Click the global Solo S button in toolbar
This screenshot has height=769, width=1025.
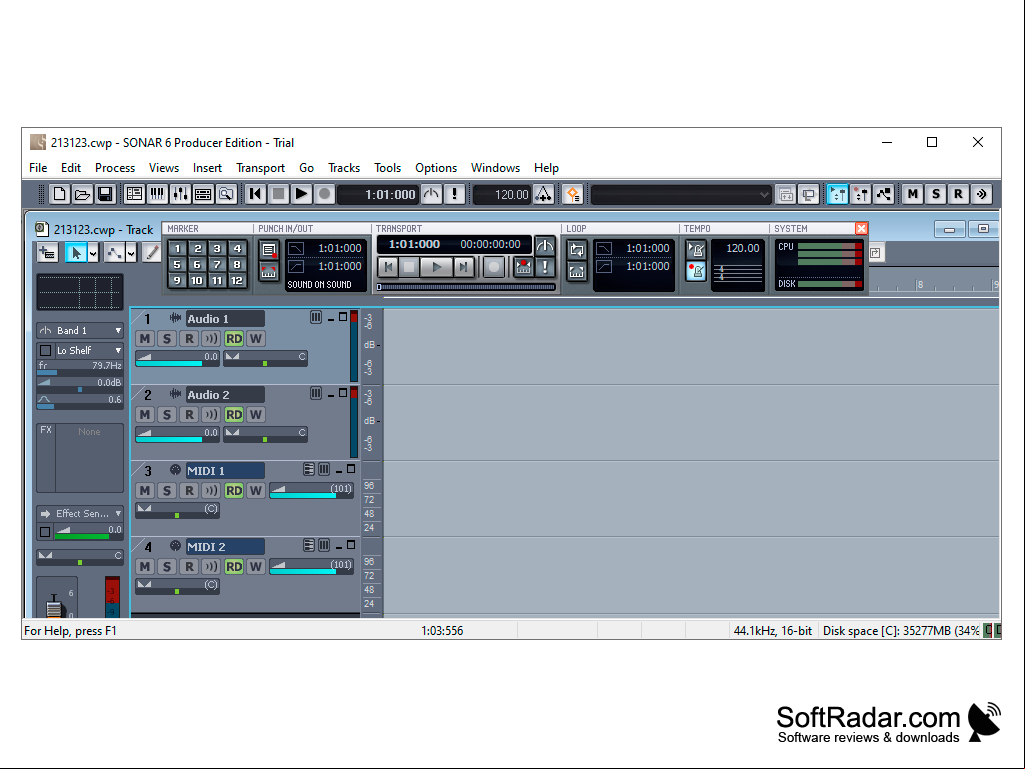pos(935,194)
